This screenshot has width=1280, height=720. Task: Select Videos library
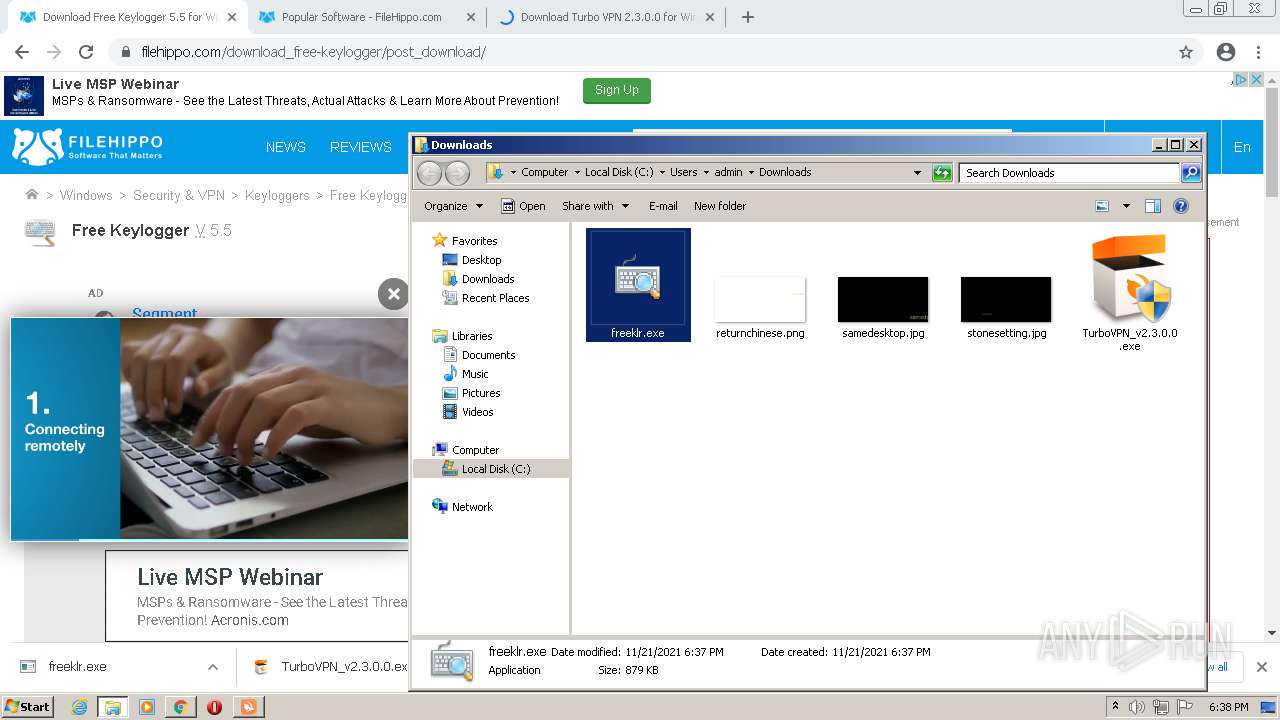[477, 412]
